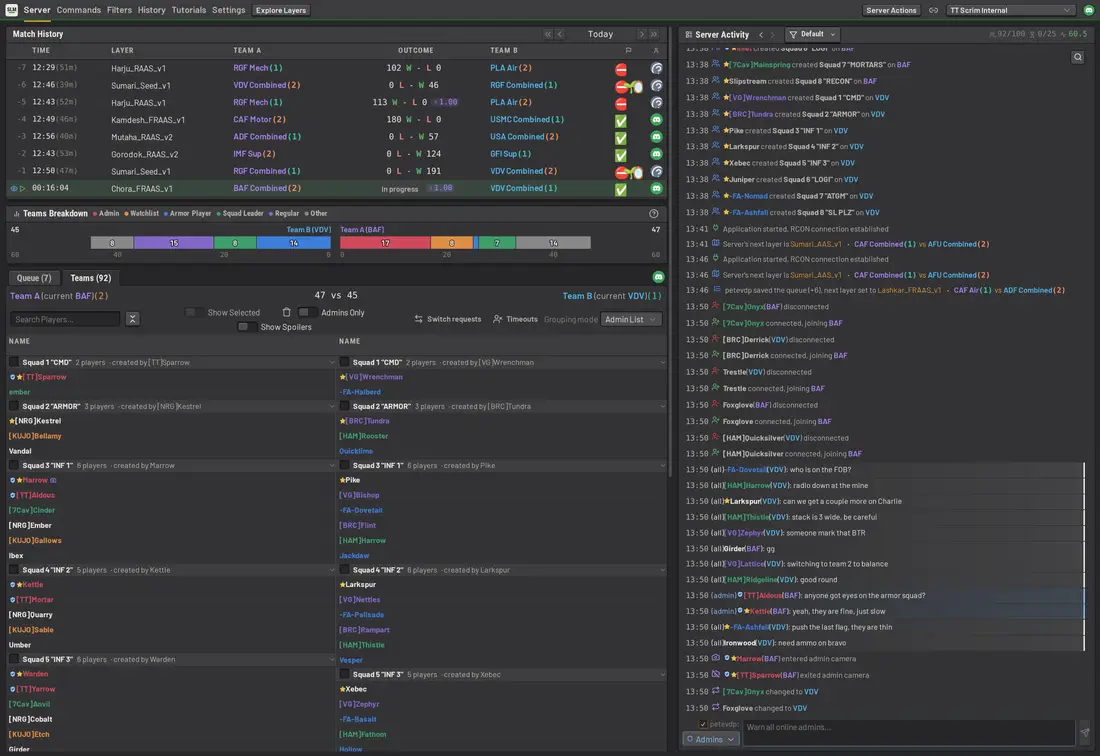
Task: Click the SLM app logo icon
Action: pos(11,10)
